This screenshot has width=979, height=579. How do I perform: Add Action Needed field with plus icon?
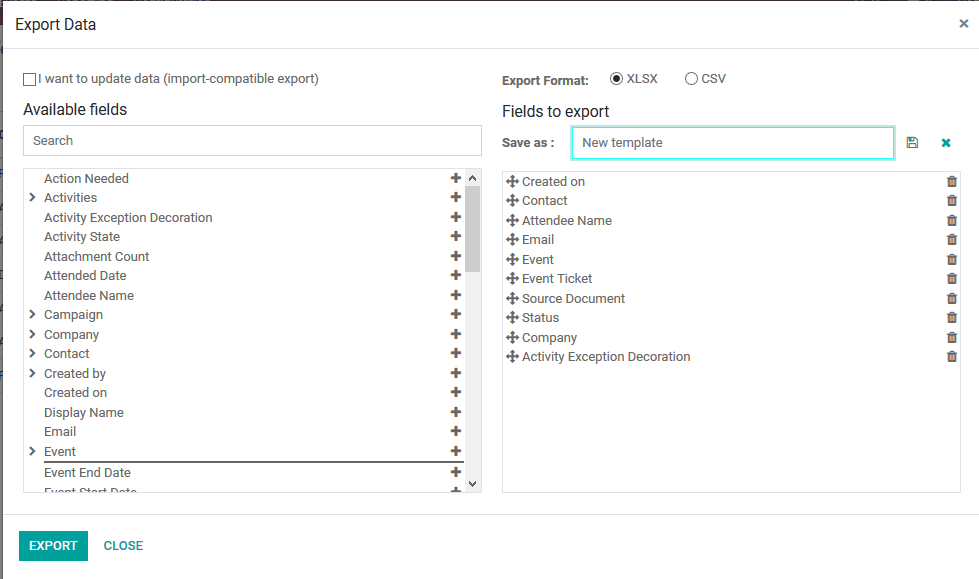coord(456,178)
